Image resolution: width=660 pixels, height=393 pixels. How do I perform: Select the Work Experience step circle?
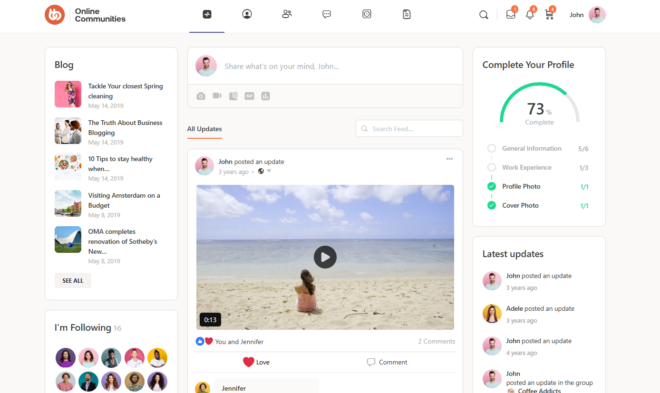(x=491, y=167)
